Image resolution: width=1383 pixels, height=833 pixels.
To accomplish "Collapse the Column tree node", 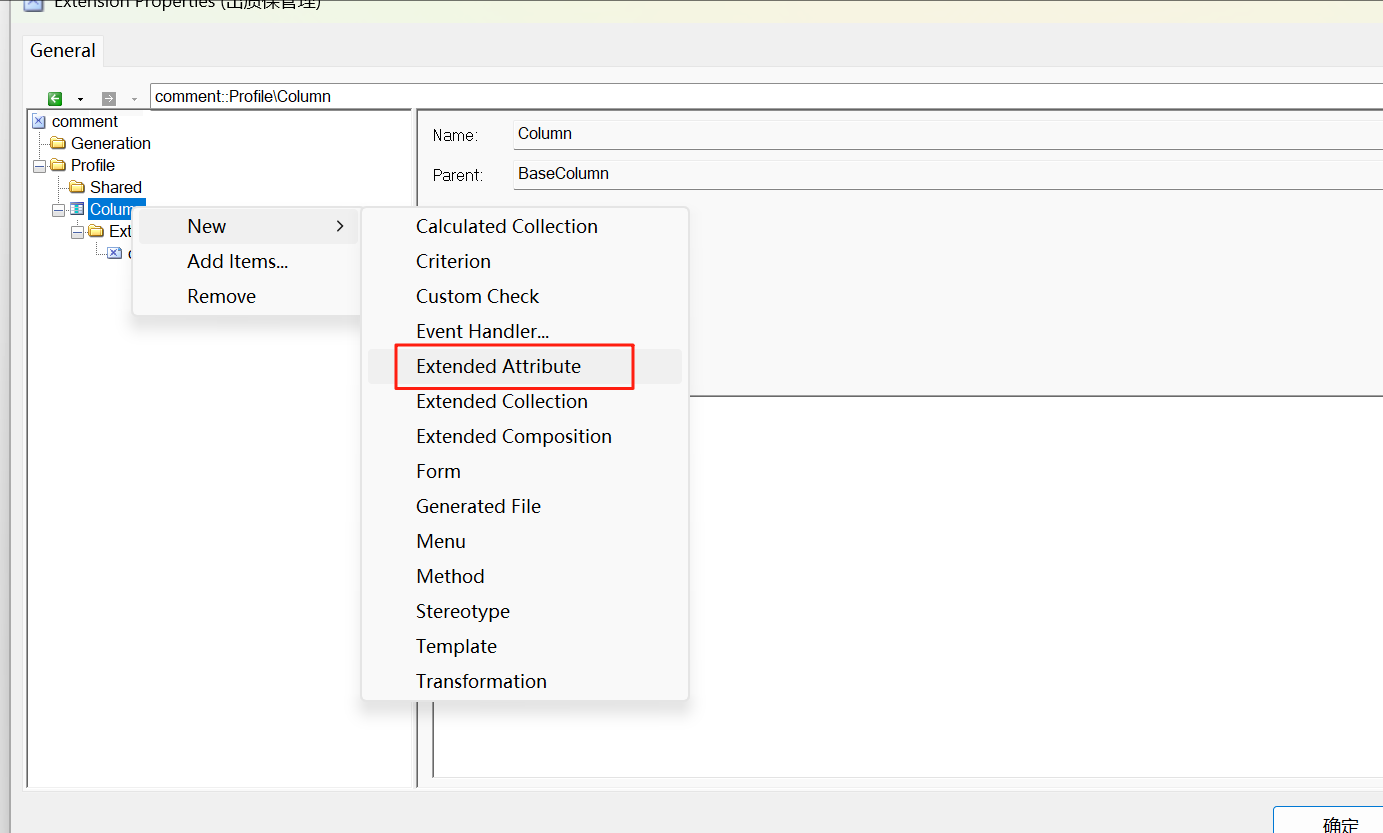I will click(x=58, y=209).
